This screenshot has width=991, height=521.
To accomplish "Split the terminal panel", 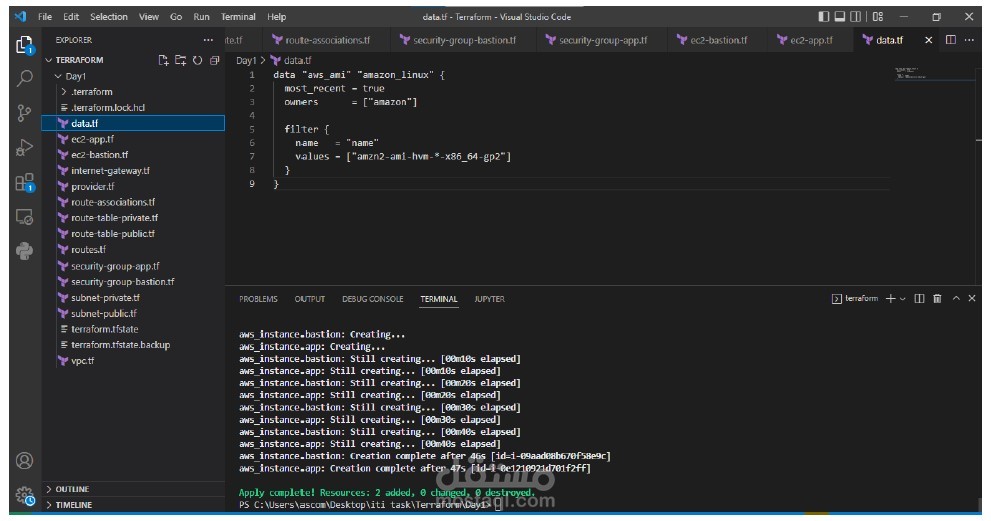I will click(x=920, y=298).
